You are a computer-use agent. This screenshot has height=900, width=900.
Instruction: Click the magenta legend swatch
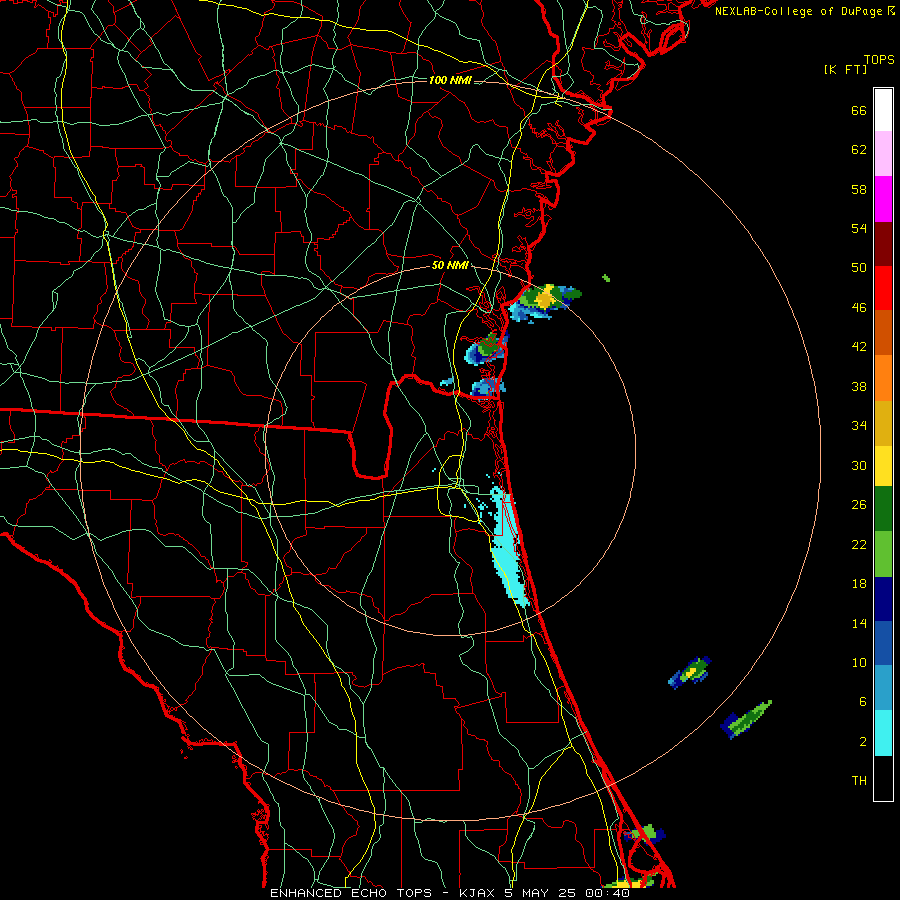tap(883, 199)
